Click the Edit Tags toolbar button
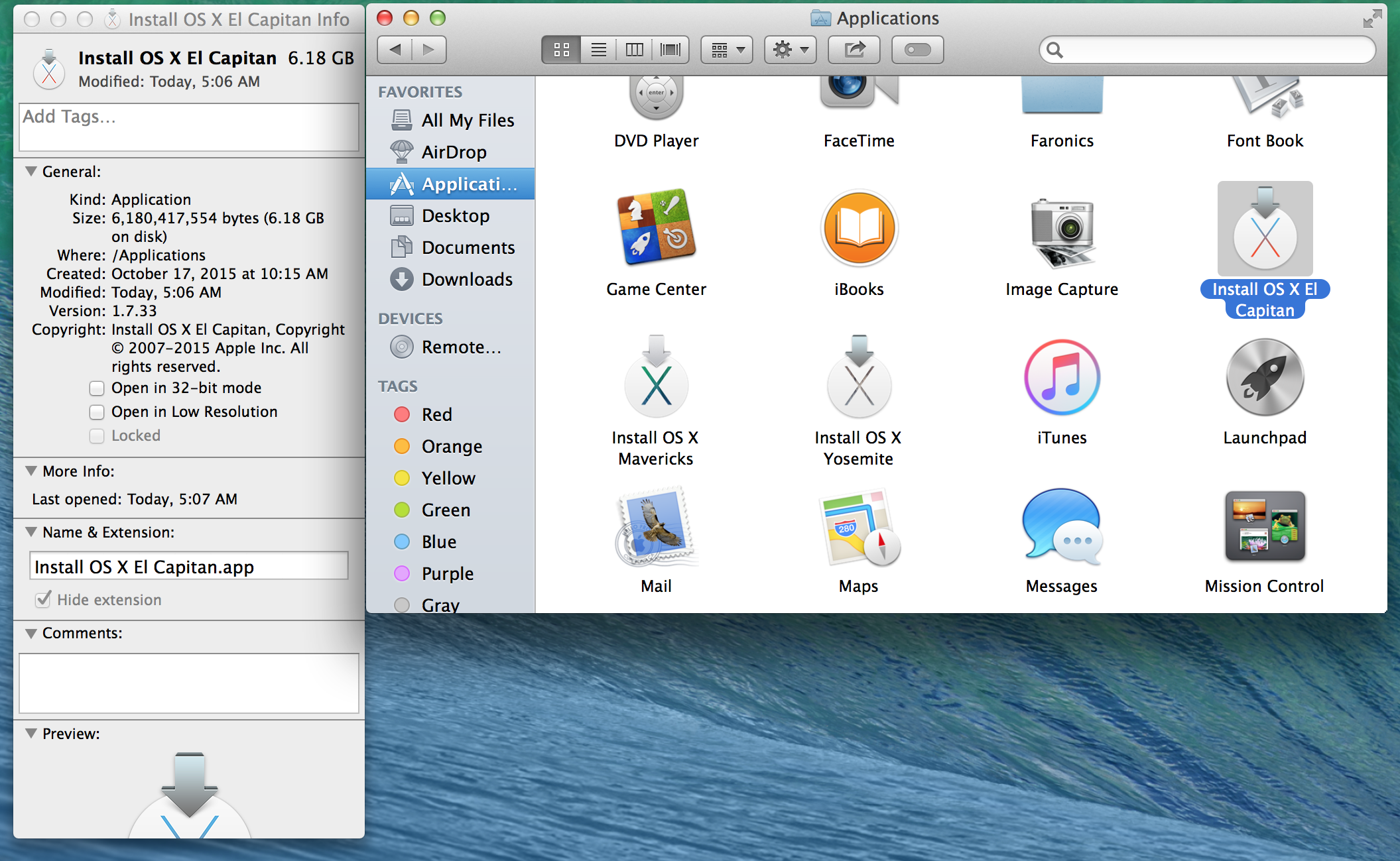Screen dimensions: 1400x861 [917, 50]
